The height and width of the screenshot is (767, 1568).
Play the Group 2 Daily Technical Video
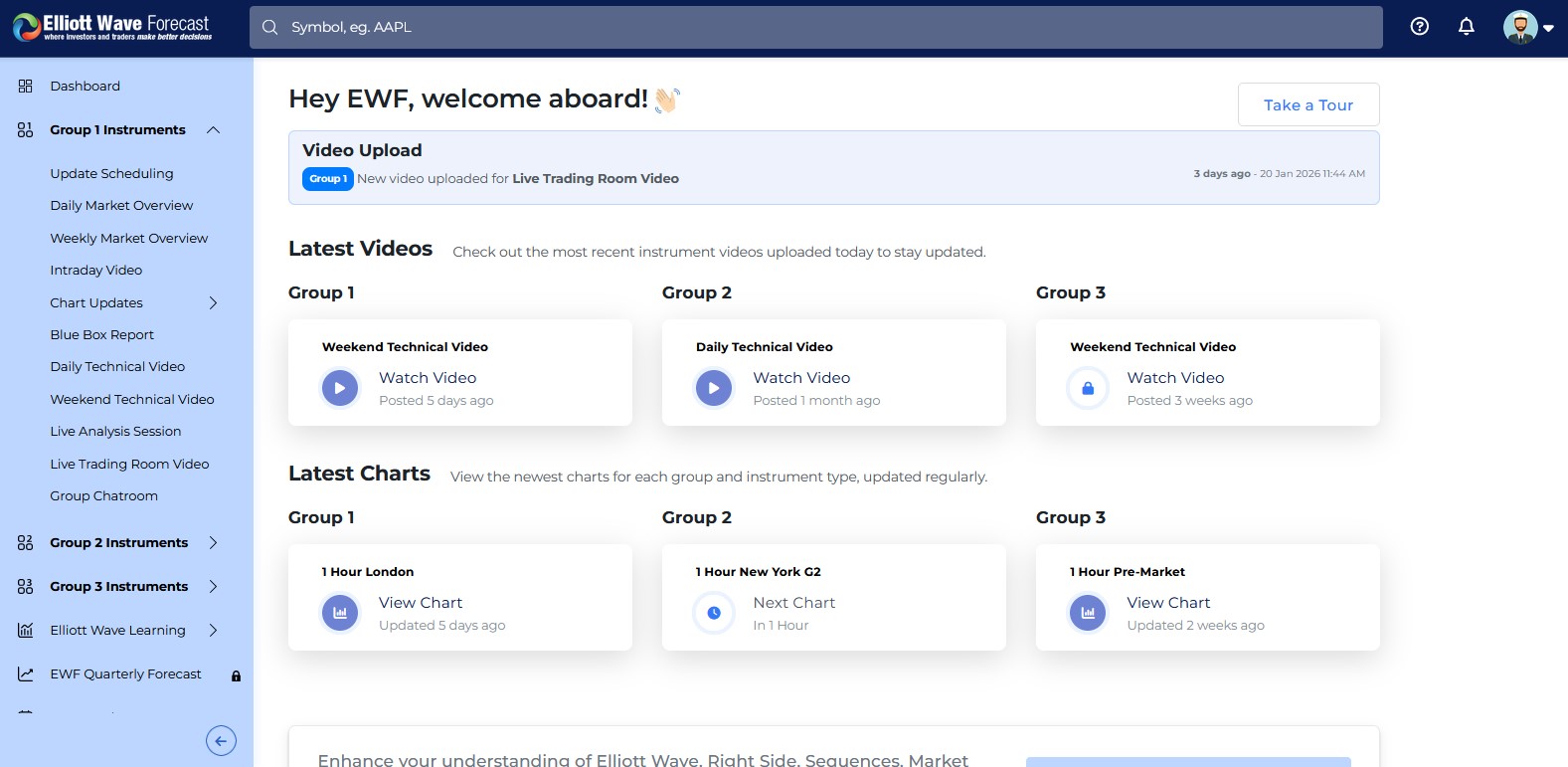click(714, 388)
